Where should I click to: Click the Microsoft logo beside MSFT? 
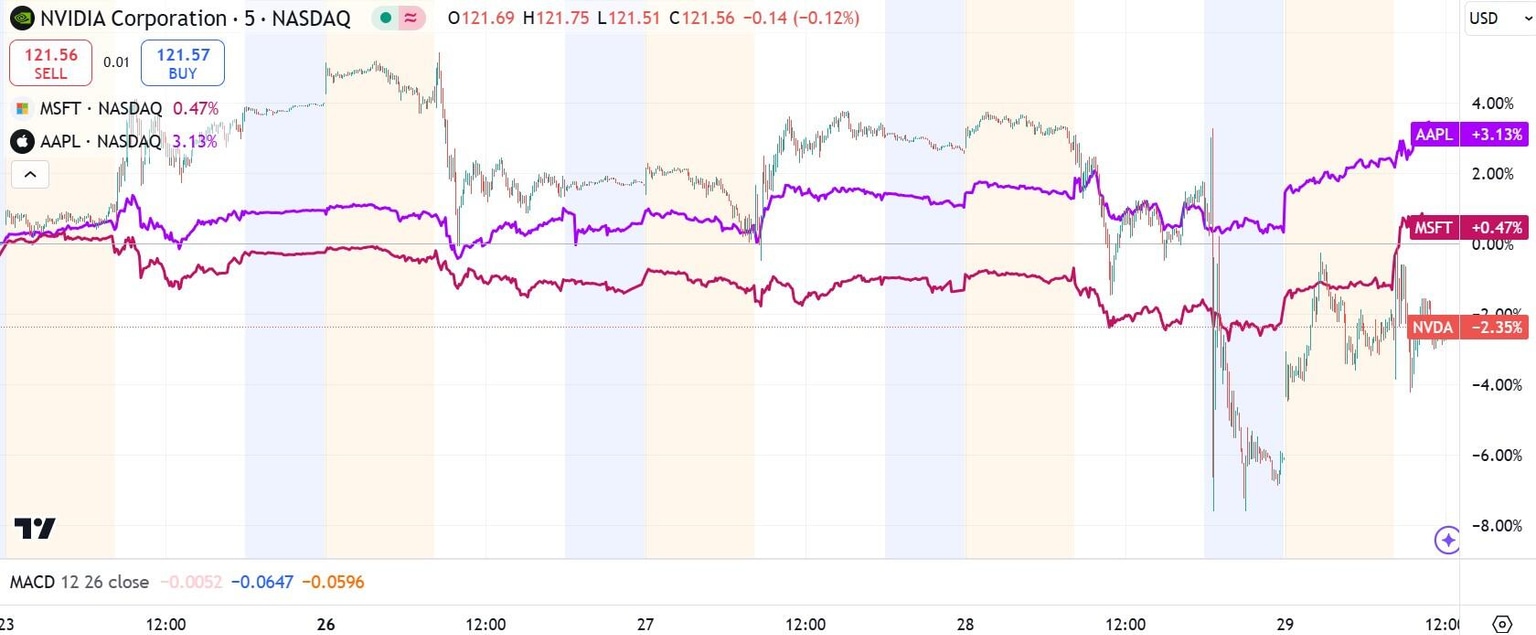pyautogui.click(x=22, y=109)
